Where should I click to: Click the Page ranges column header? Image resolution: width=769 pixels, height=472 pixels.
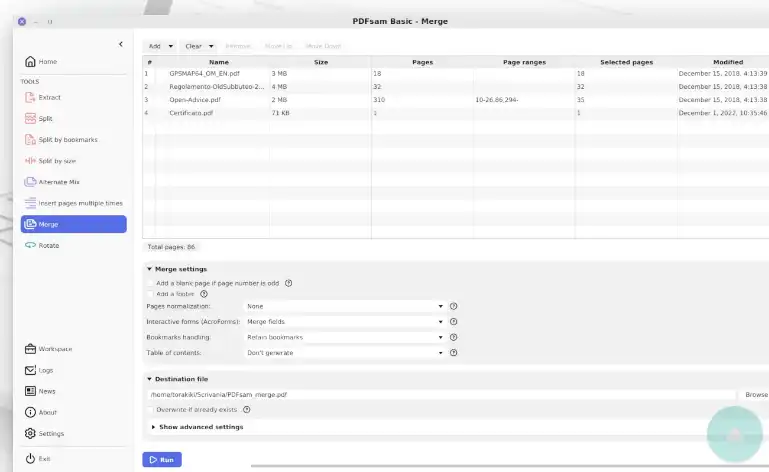coord(524,62)
